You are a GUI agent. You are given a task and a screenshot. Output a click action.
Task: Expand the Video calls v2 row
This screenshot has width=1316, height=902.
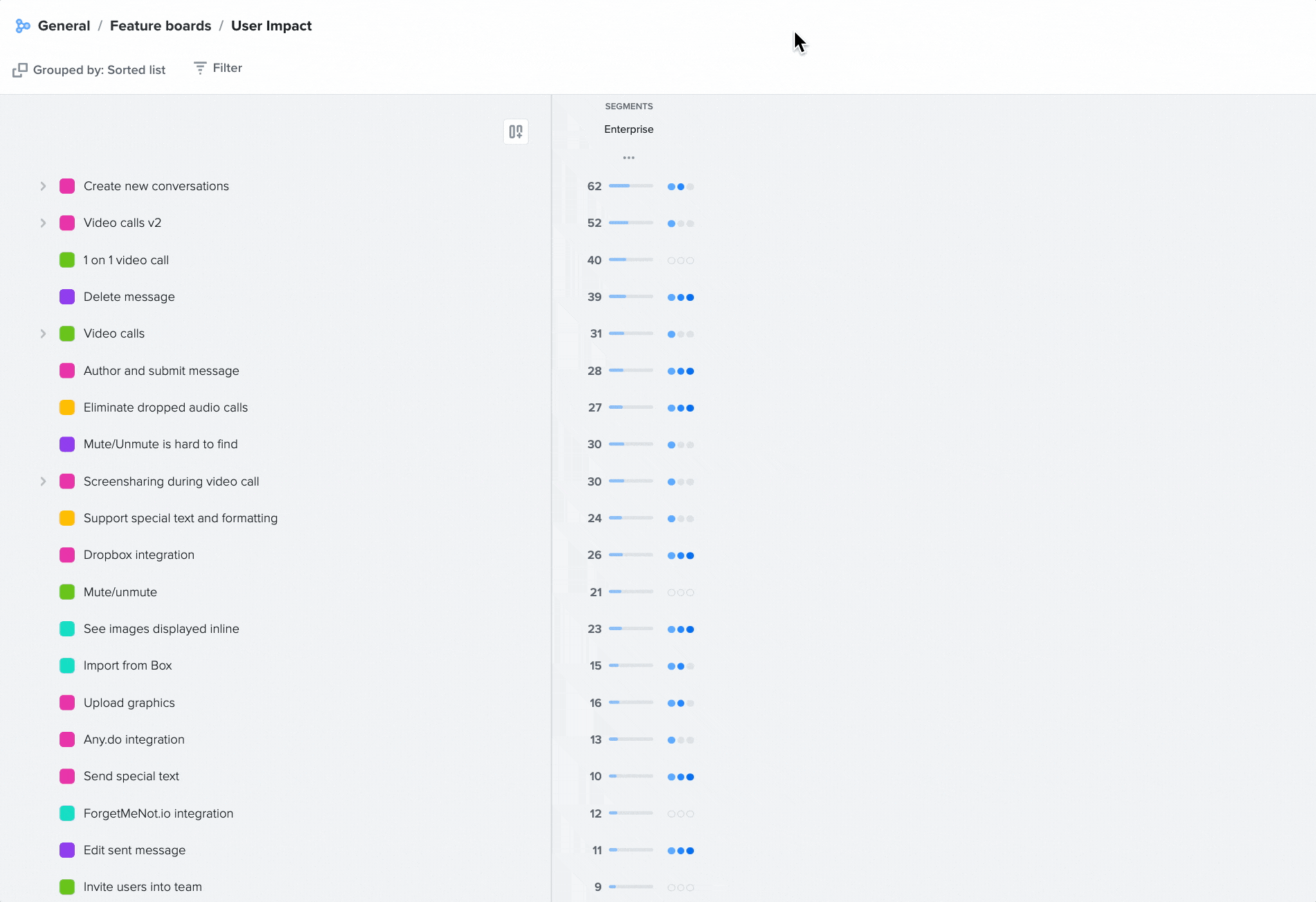pyautogui.click(x=43, y=223)
